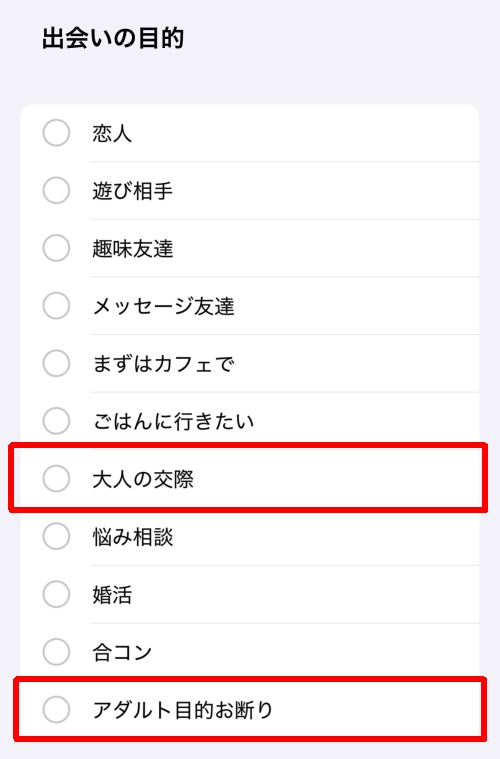Tap the 婚活 row label
This screenshot has width=500, height=759.
pos(112,594)
